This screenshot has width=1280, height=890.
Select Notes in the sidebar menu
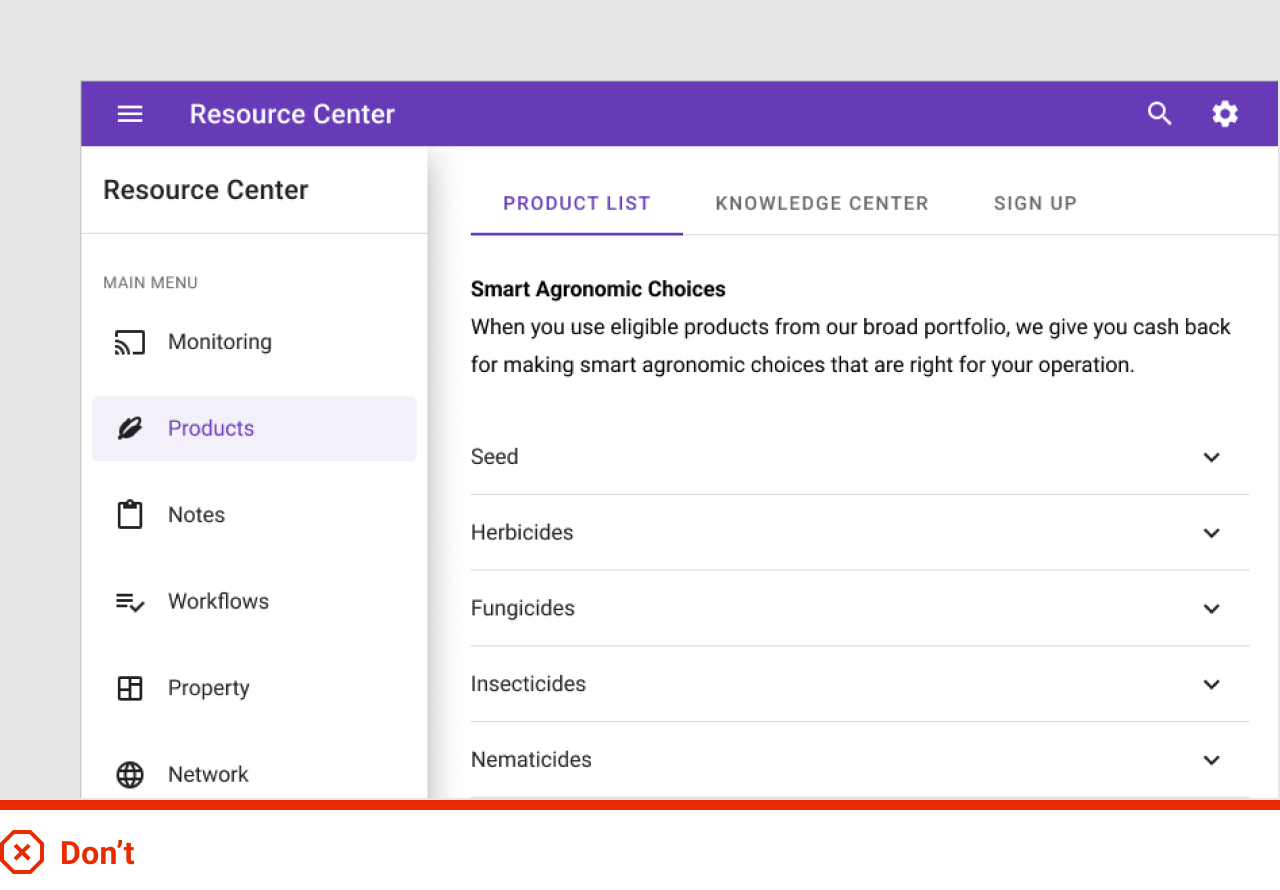[196, 515]
